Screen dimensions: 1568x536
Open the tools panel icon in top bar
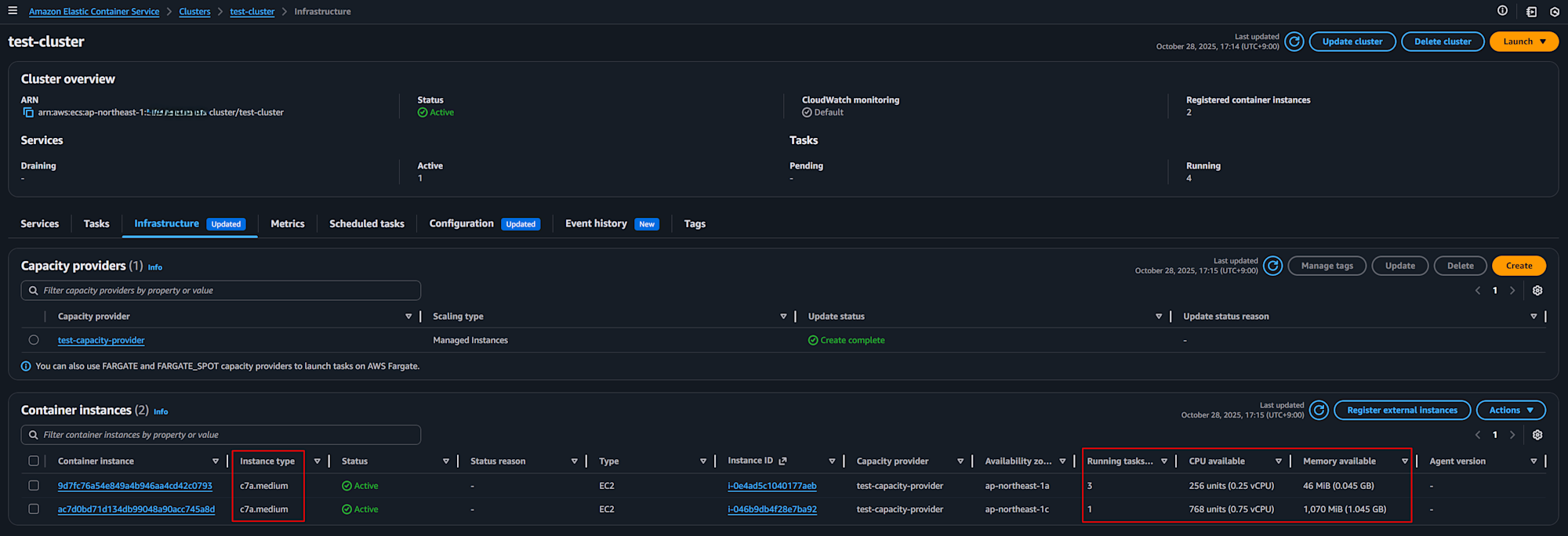[x=1531, y=12]
